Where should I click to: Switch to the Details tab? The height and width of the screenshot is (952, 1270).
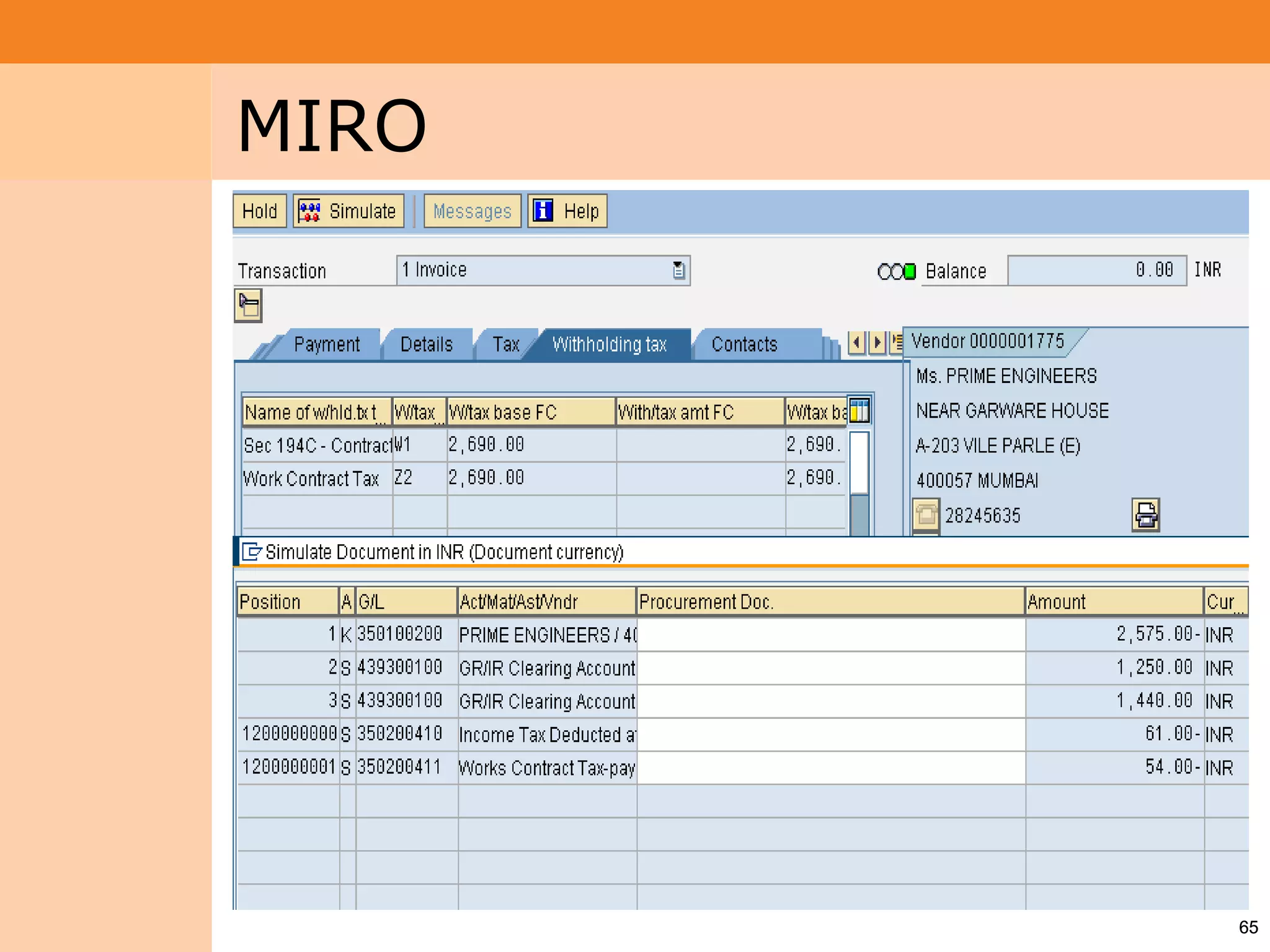[427, 345]
